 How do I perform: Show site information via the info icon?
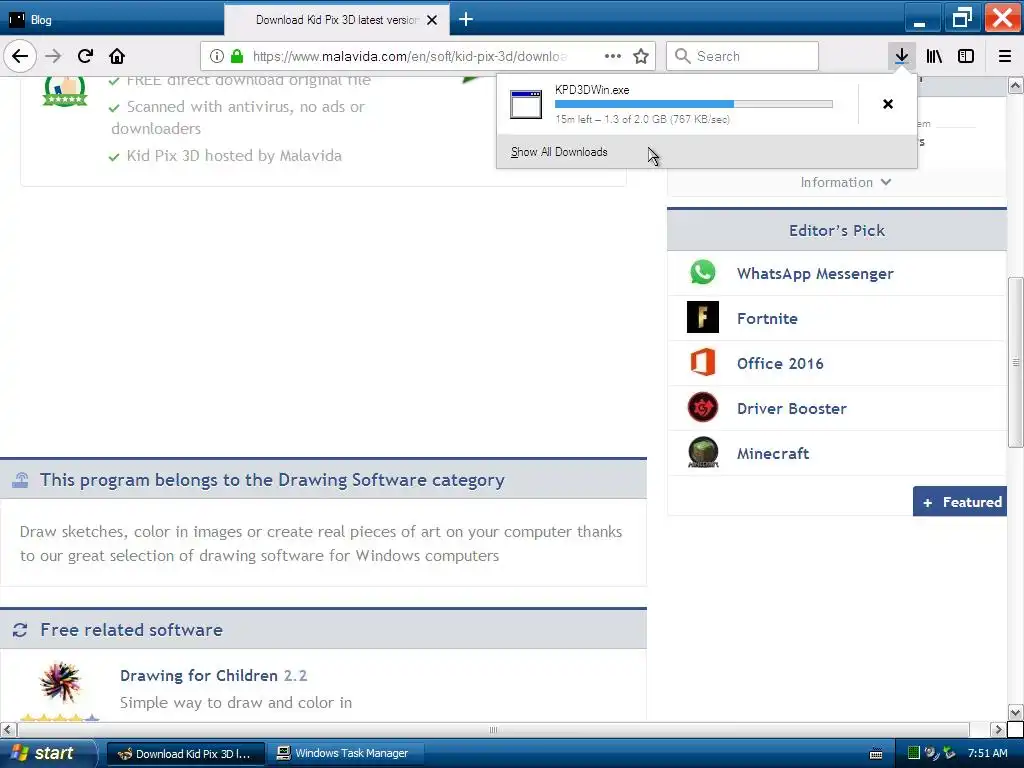pos(217,56)
